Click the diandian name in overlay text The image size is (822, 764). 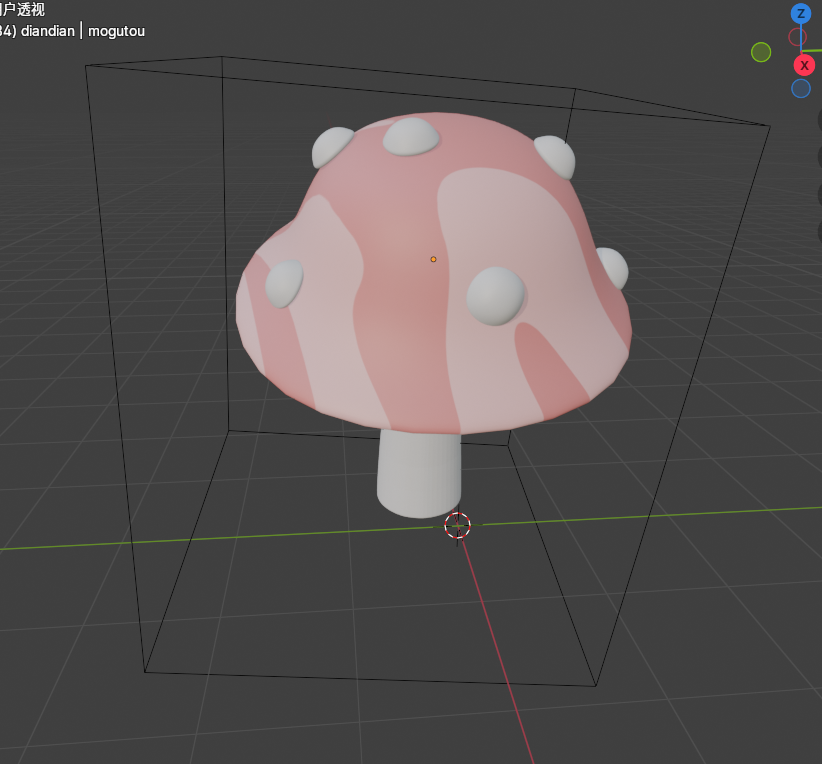48,31
